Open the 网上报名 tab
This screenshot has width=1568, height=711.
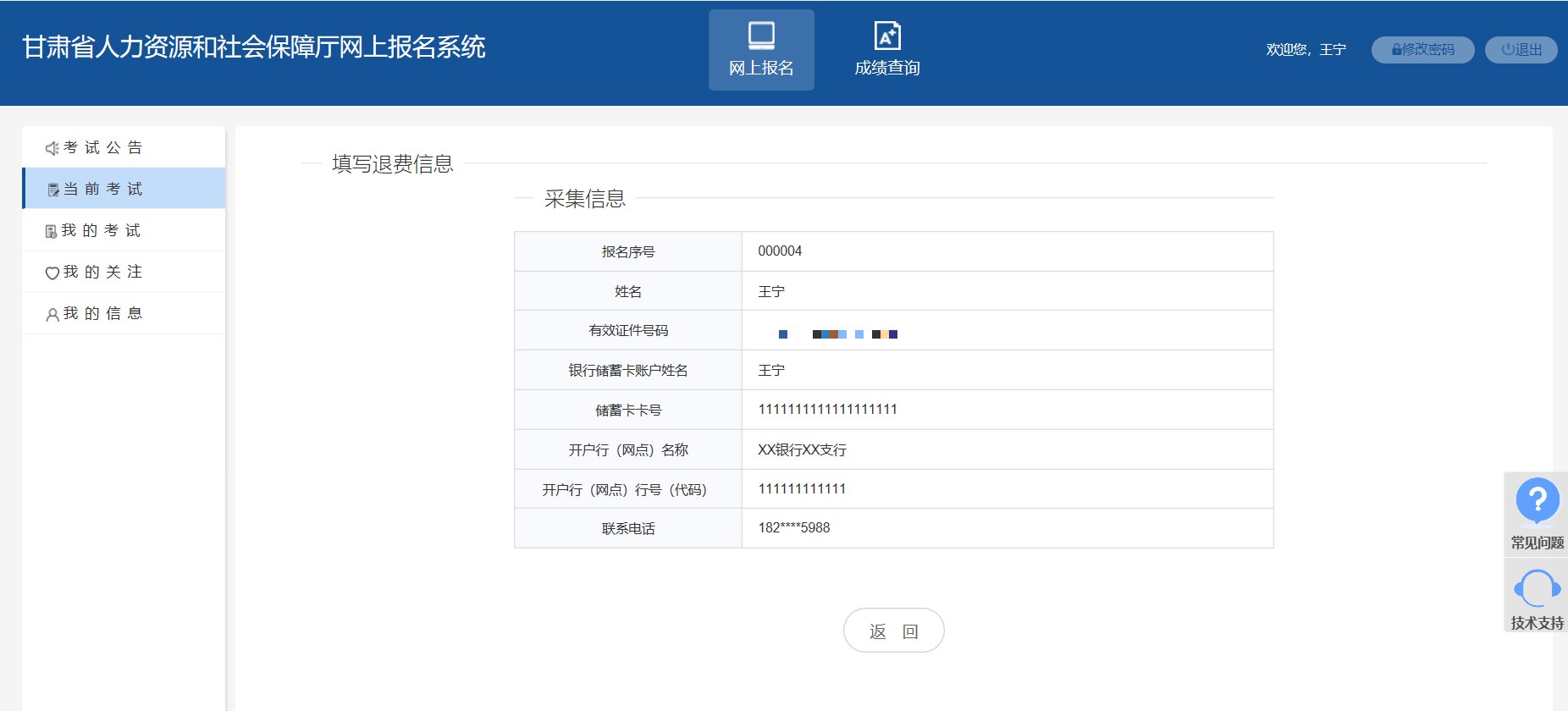[761, 50]
